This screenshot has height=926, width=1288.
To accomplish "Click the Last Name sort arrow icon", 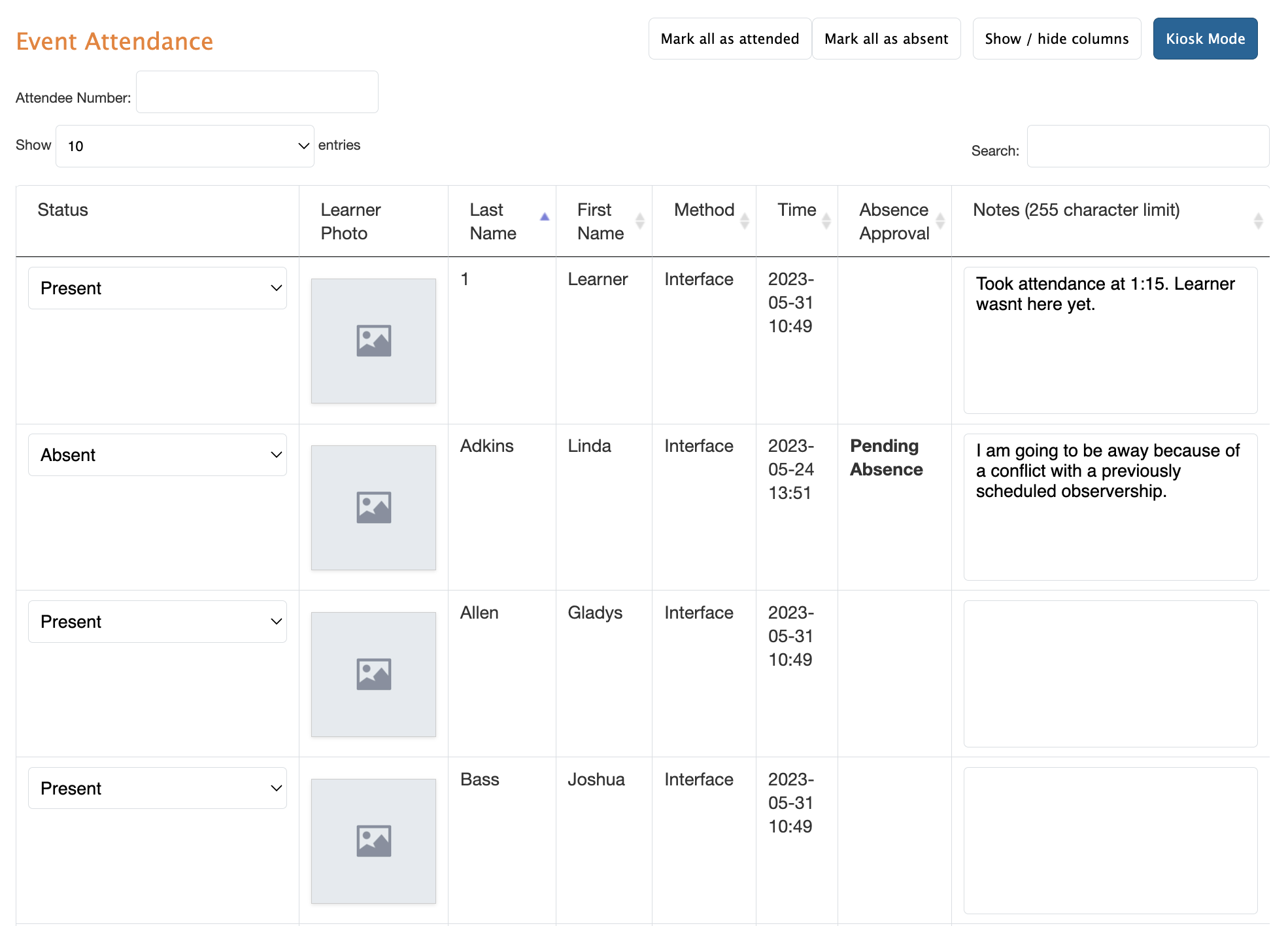I will coord(544,218).
